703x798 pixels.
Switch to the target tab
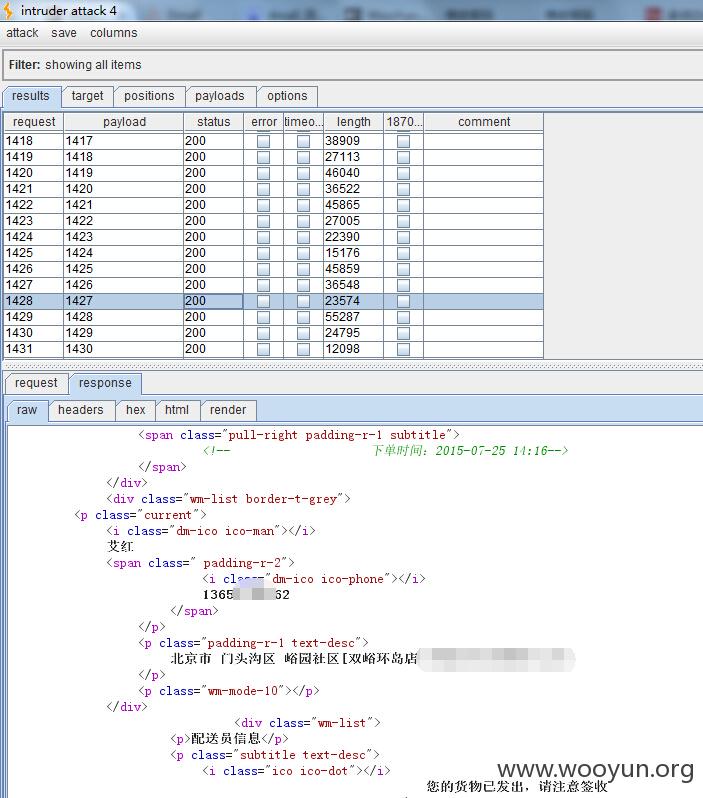pyautogui.click(x=87, y=96)
